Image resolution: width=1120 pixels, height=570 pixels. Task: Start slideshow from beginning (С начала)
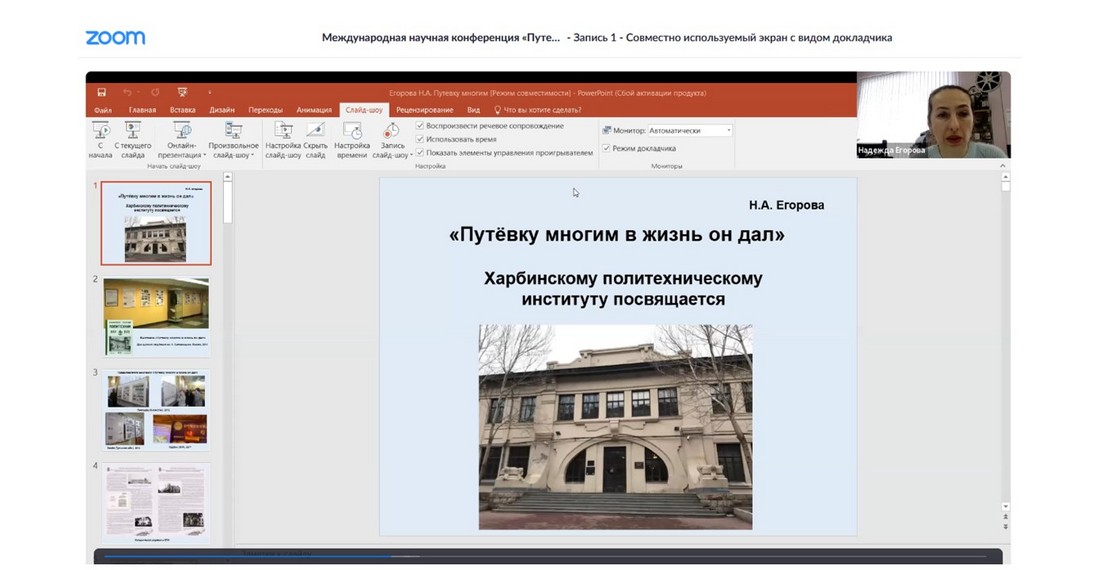coord(100,137)
